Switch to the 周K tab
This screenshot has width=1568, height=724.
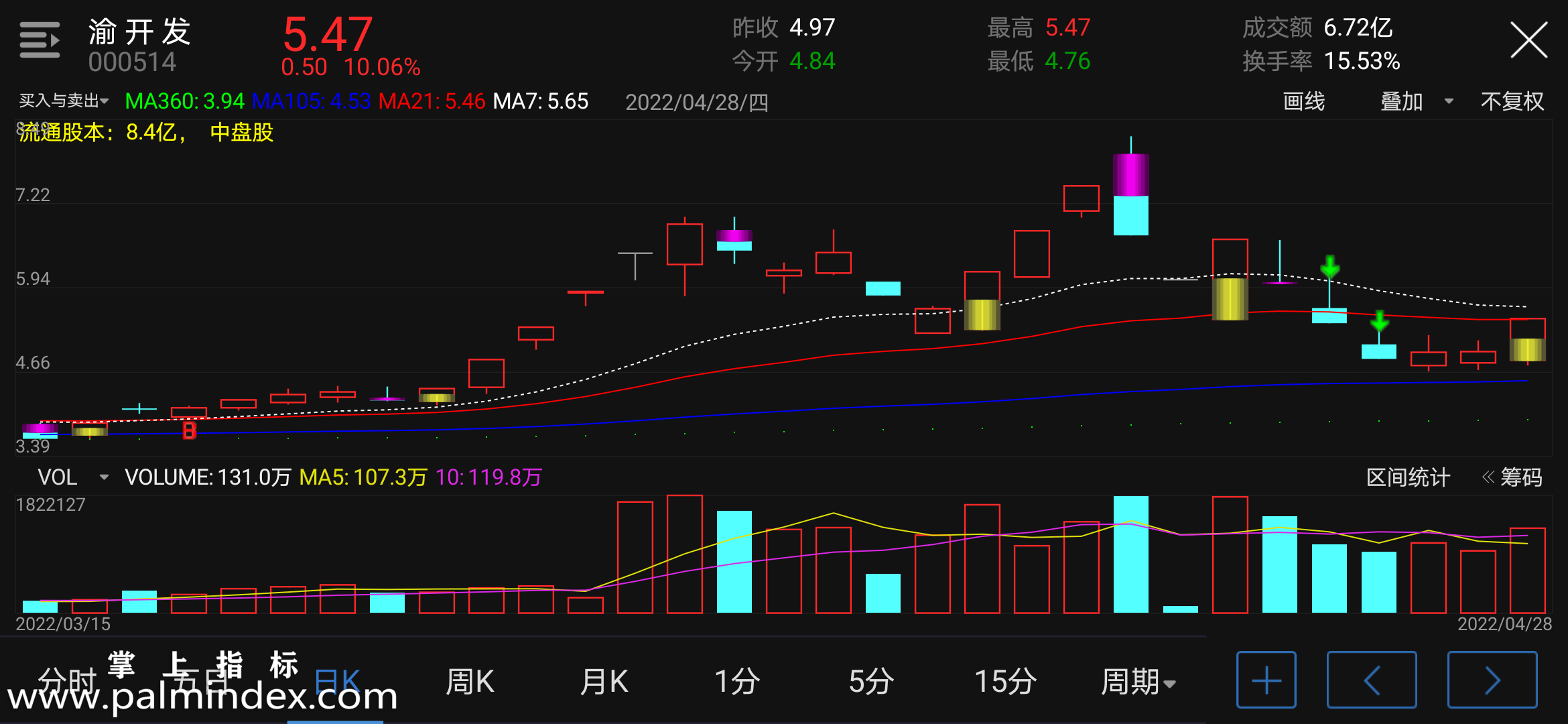click(x=470, y=682)
